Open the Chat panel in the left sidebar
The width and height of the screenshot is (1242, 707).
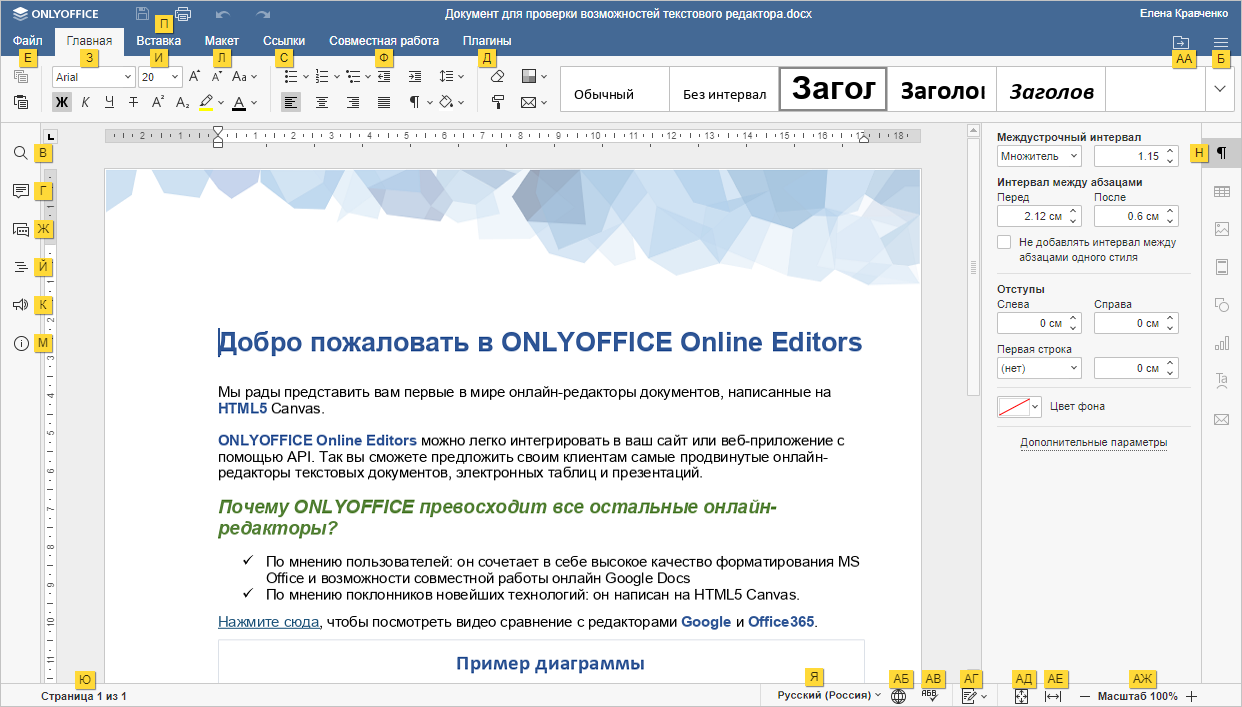coord(21,229)
